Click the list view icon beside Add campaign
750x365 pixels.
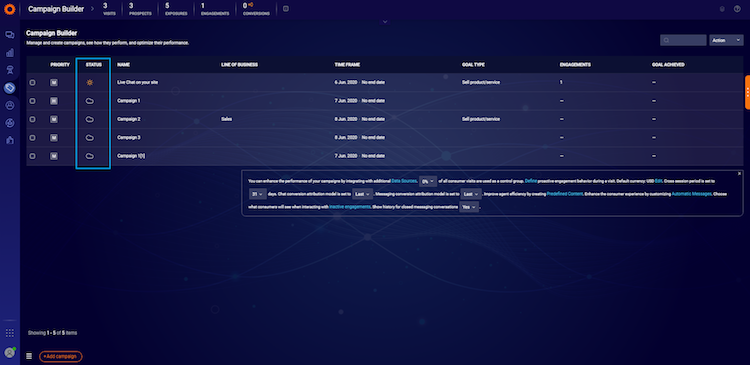point(29,356)
